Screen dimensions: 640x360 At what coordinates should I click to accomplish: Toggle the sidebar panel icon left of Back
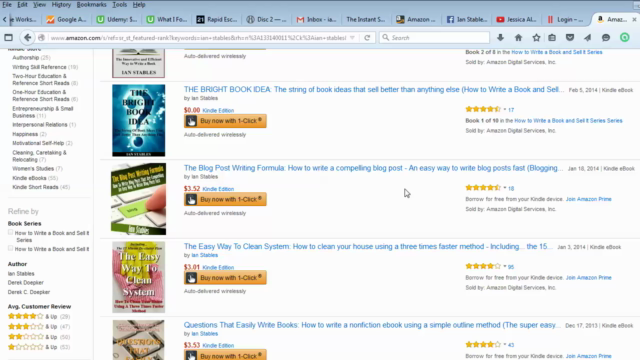tap(9, 38)
